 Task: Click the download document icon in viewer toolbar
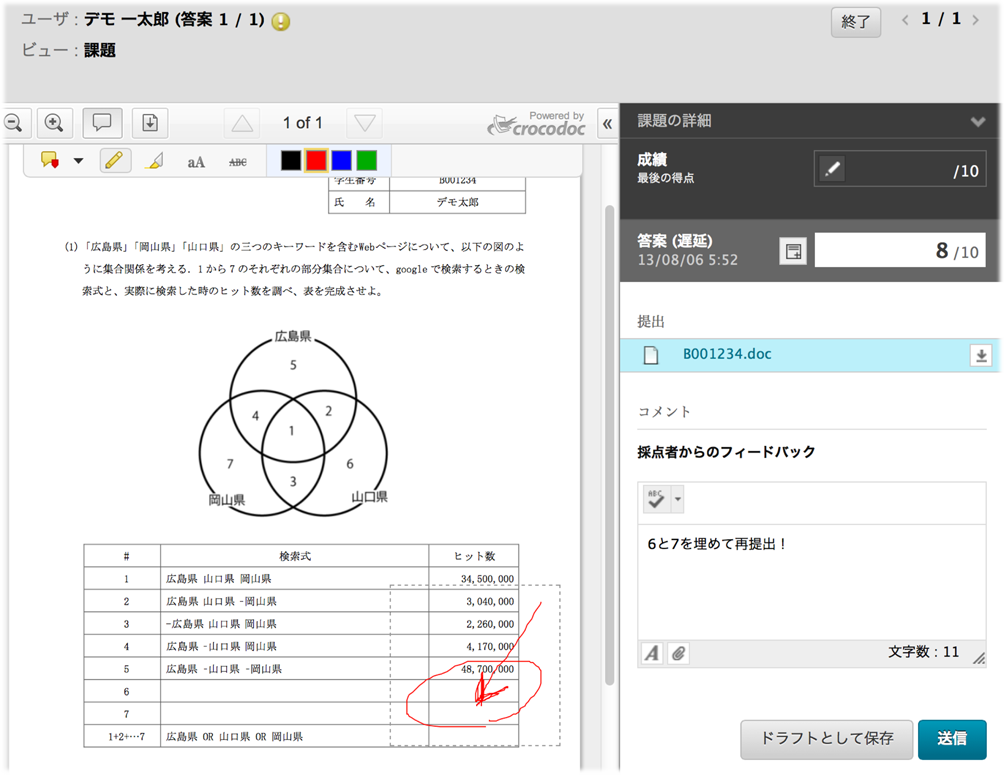[150, 123]
